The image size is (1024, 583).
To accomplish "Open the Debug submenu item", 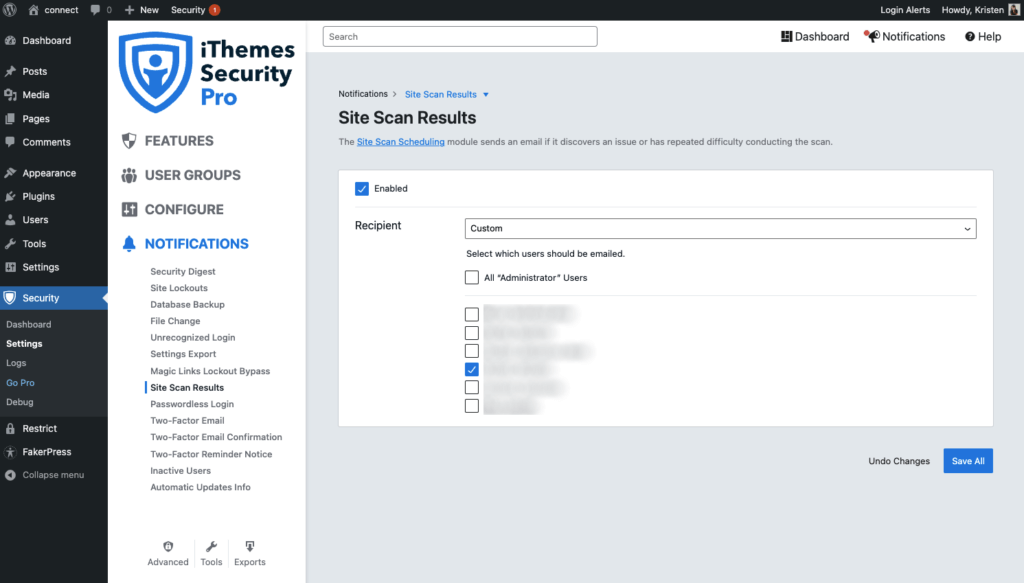I will tap(20, 402).
